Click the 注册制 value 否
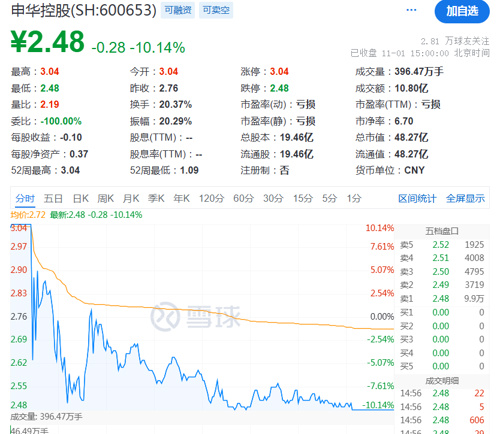The height and width of the screenshot is (434, 500). tap(284, 171)
